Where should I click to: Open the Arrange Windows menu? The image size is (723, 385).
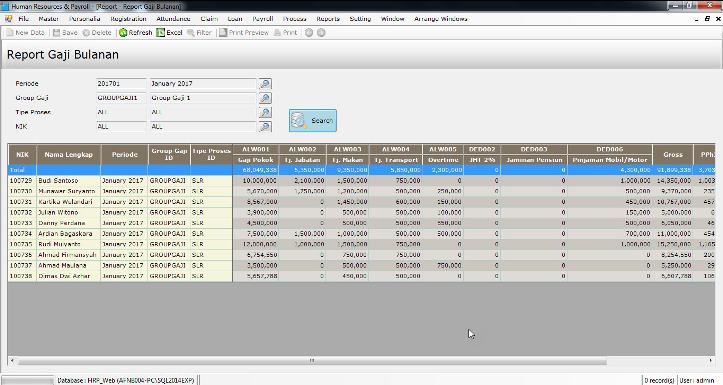[x=441, y=19]
